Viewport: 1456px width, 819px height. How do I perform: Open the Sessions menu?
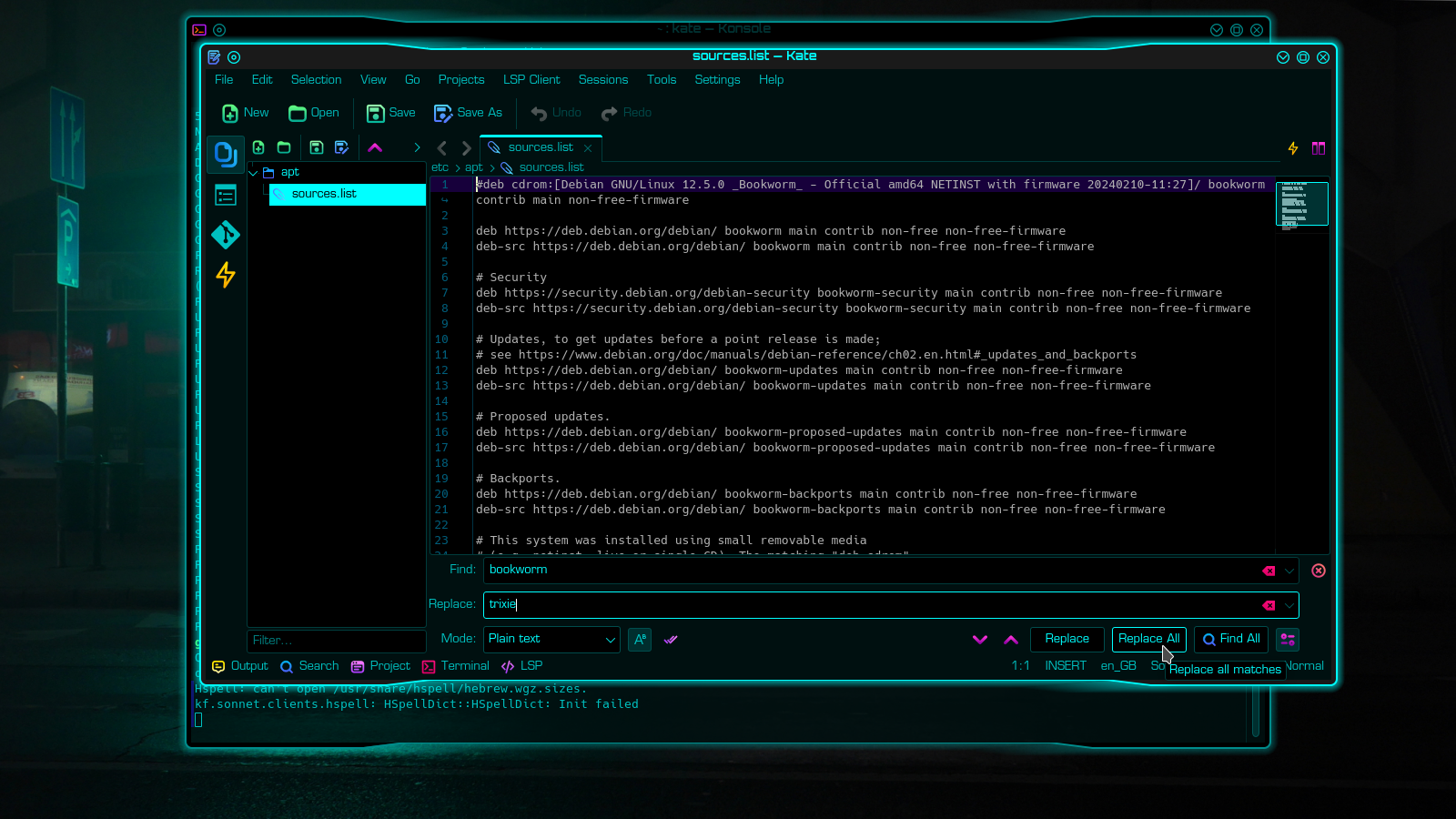coord(603,80)
